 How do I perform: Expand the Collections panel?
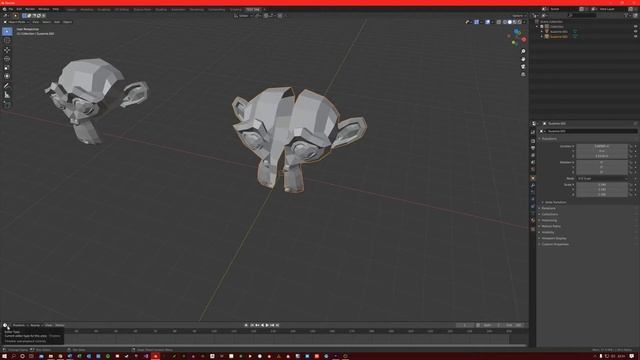[549, 214]
